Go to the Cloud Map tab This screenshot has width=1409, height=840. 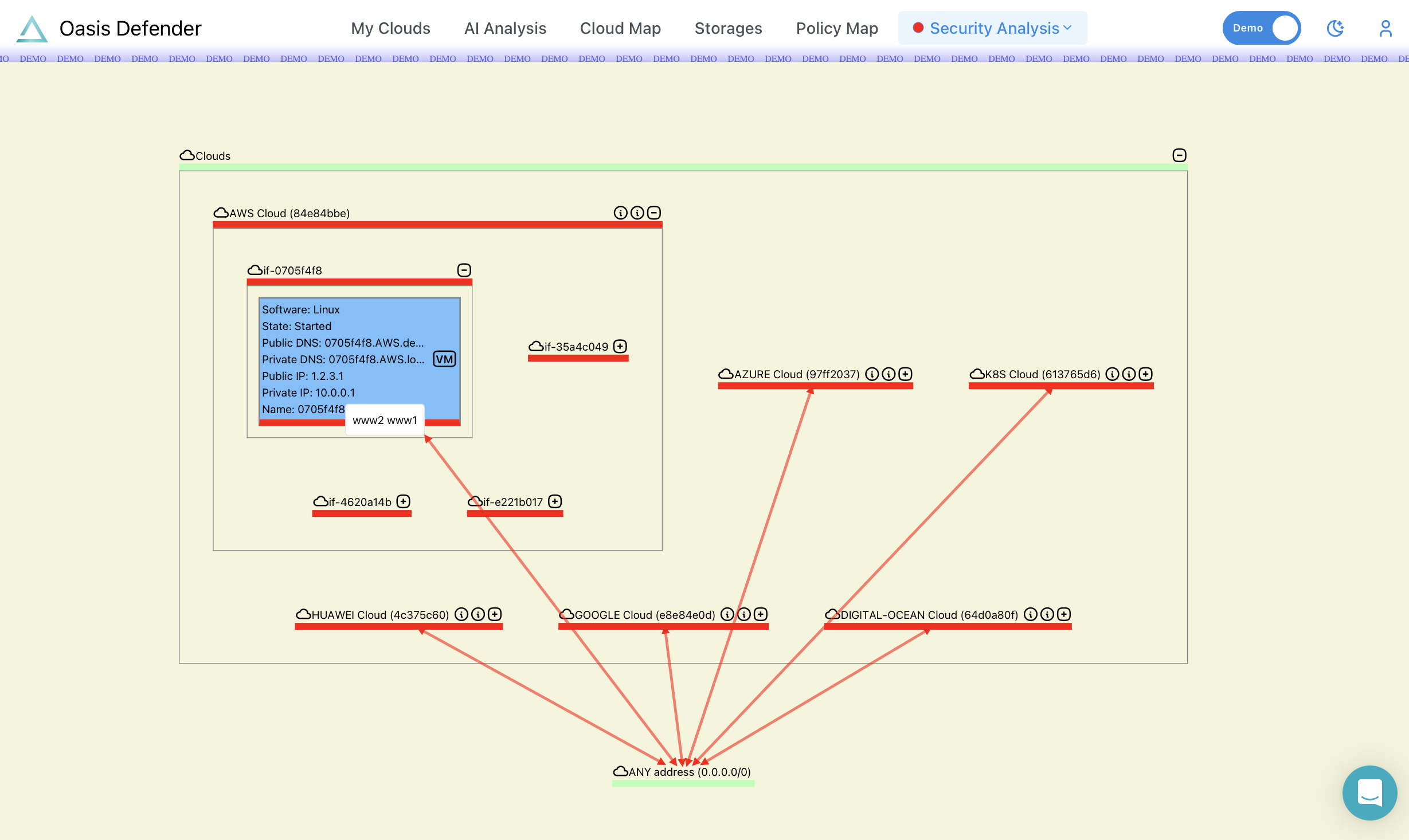tap(620, 28)
